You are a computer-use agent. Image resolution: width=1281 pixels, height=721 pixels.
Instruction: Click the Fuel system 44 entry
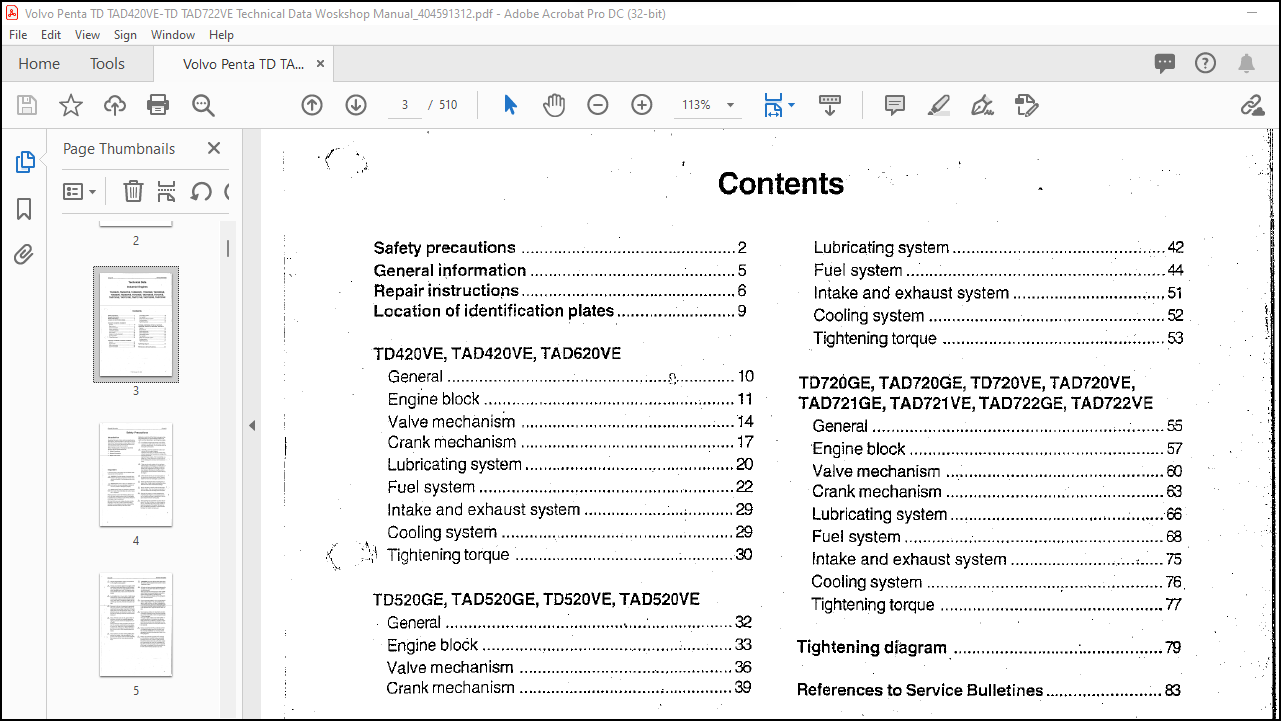[998, 271]
